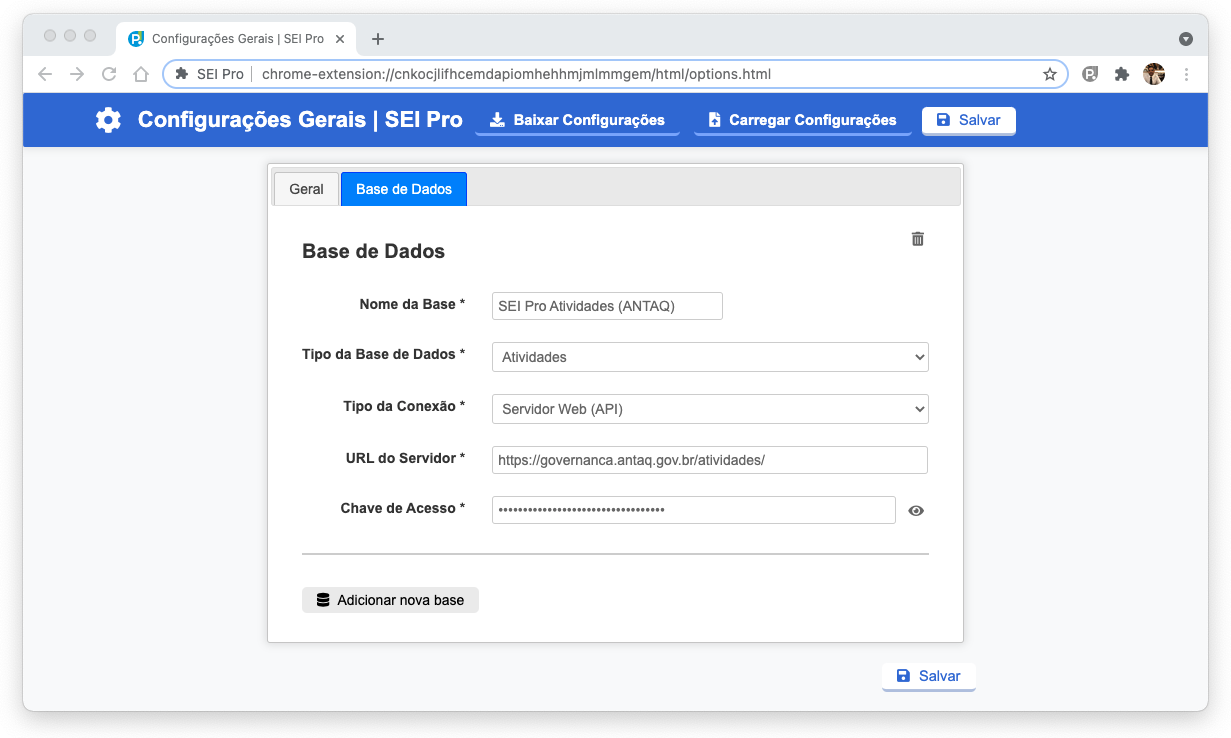Screen dimensions: 1231x738
Task: Go back with the browser back arrow
Action: (x=45, y=74)
